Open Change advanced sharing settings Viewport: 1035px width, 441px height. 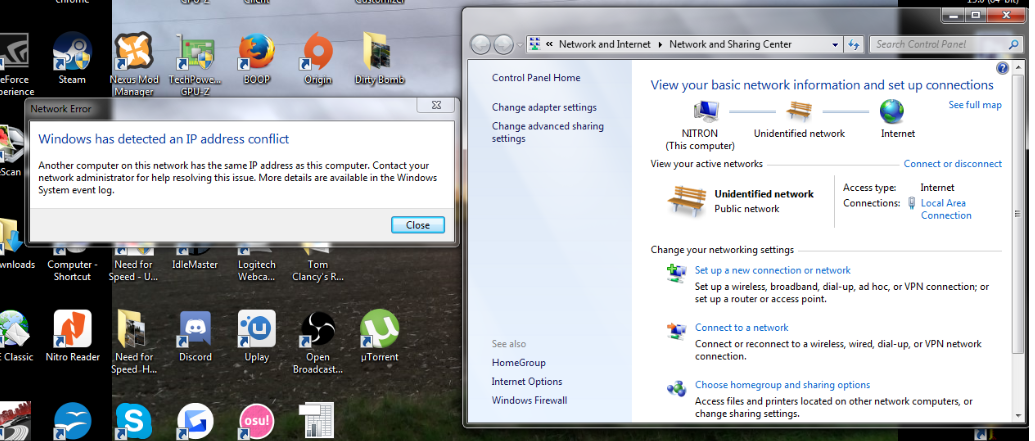(548, 132)
